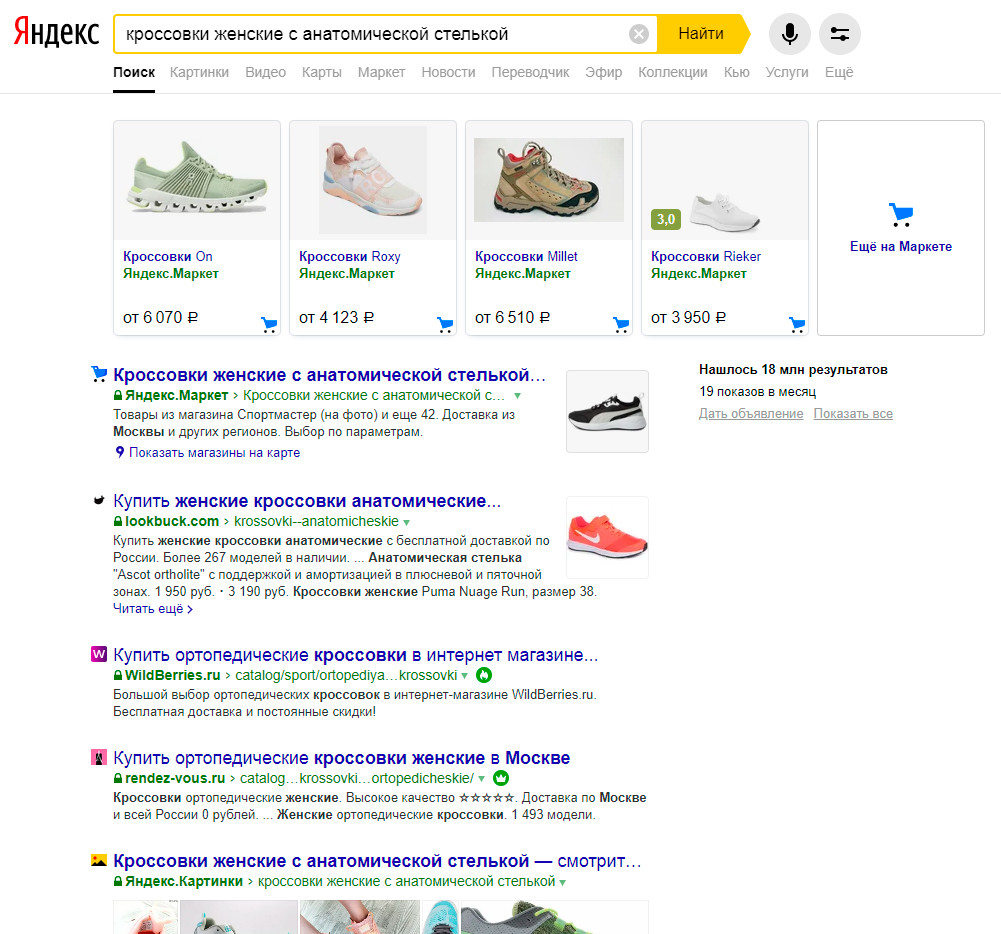
Task: Click the cart favicon of the Яндекс.Маркет result
Action: (99, 374)
